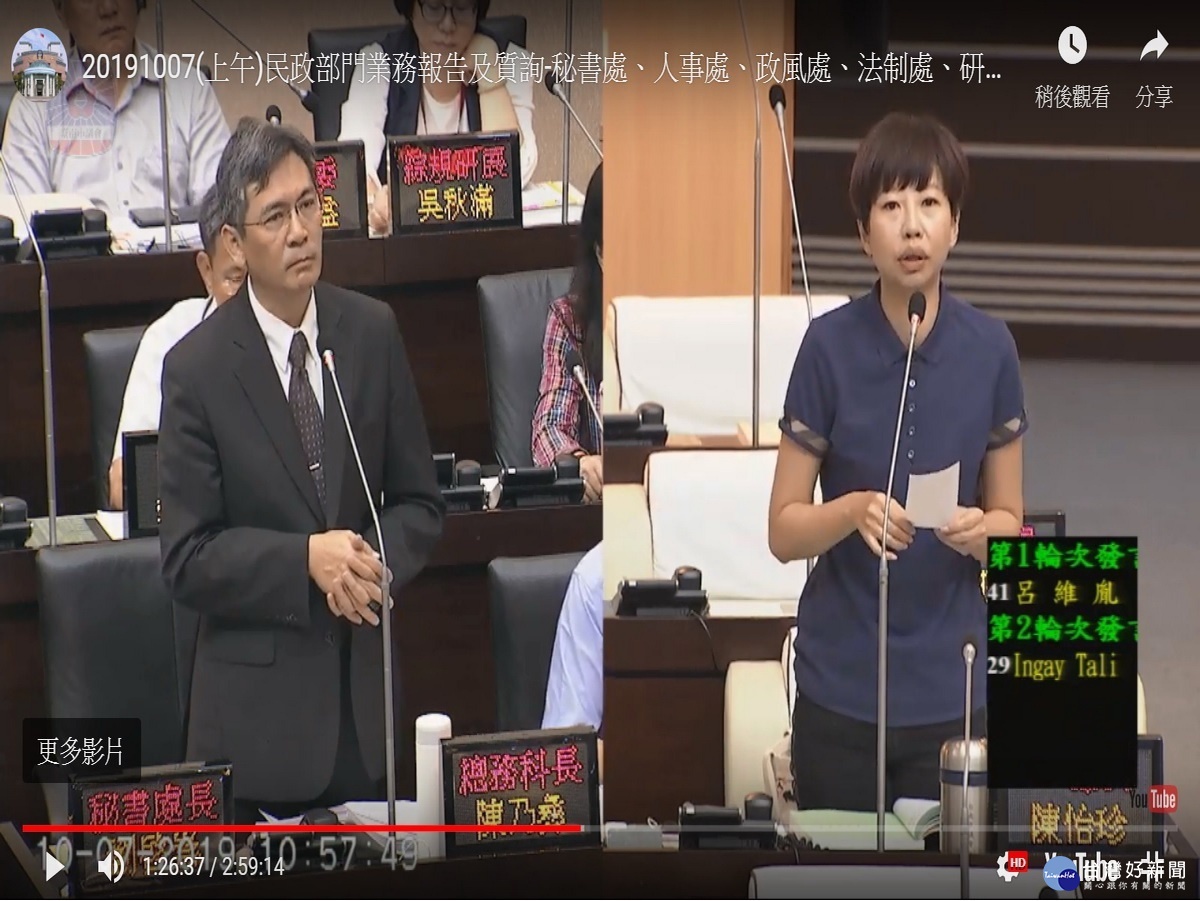
Task: Click the 1:26:37 / 2:59:14 time display
Action: (x=212, y=866)
